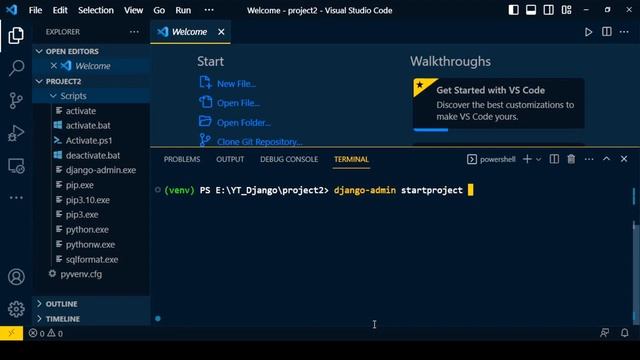
Task: Click the remote window indicator in status bar
Action: click(x=11, y=333)
